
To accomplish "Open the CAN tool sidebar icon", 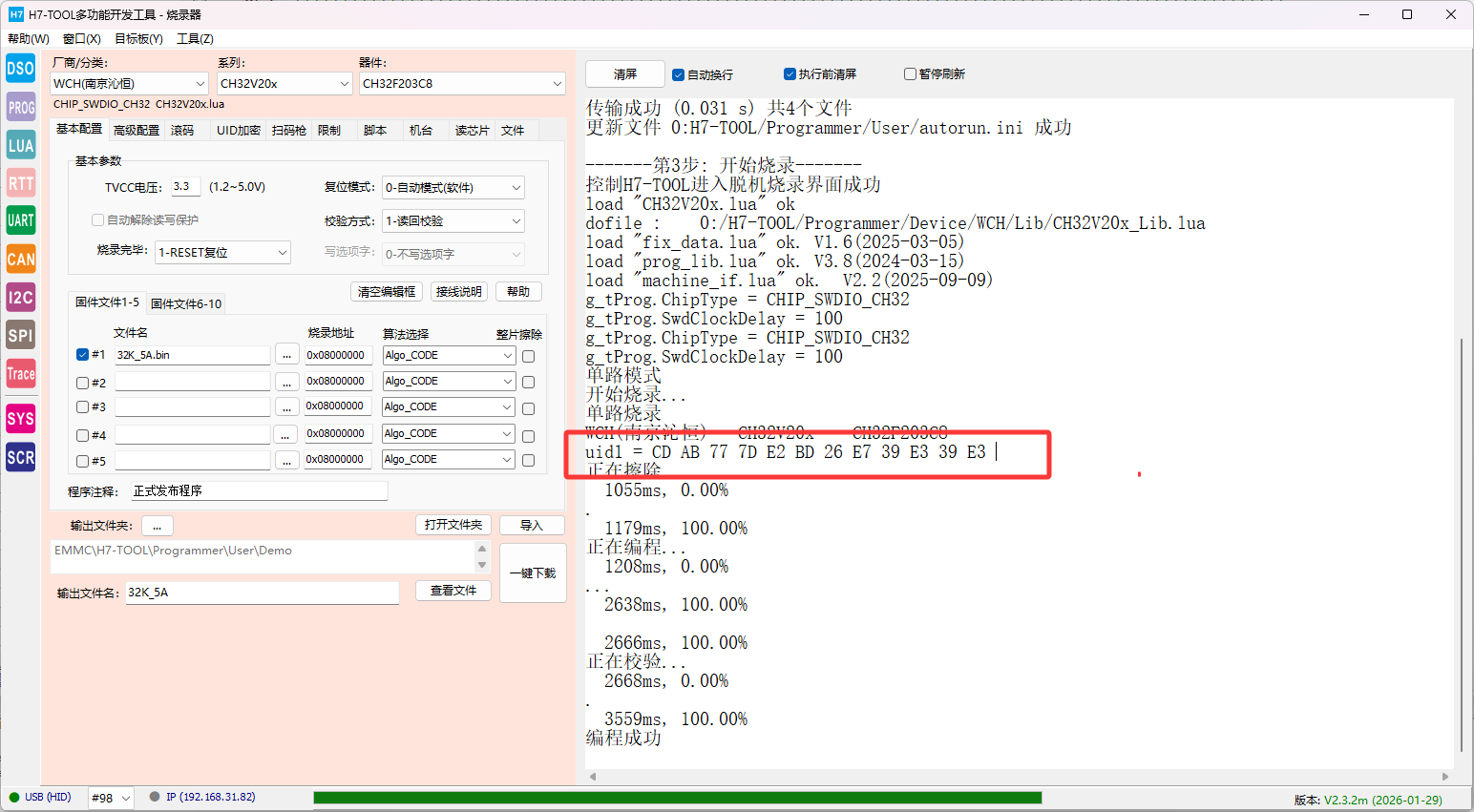I will pos(20,259).
